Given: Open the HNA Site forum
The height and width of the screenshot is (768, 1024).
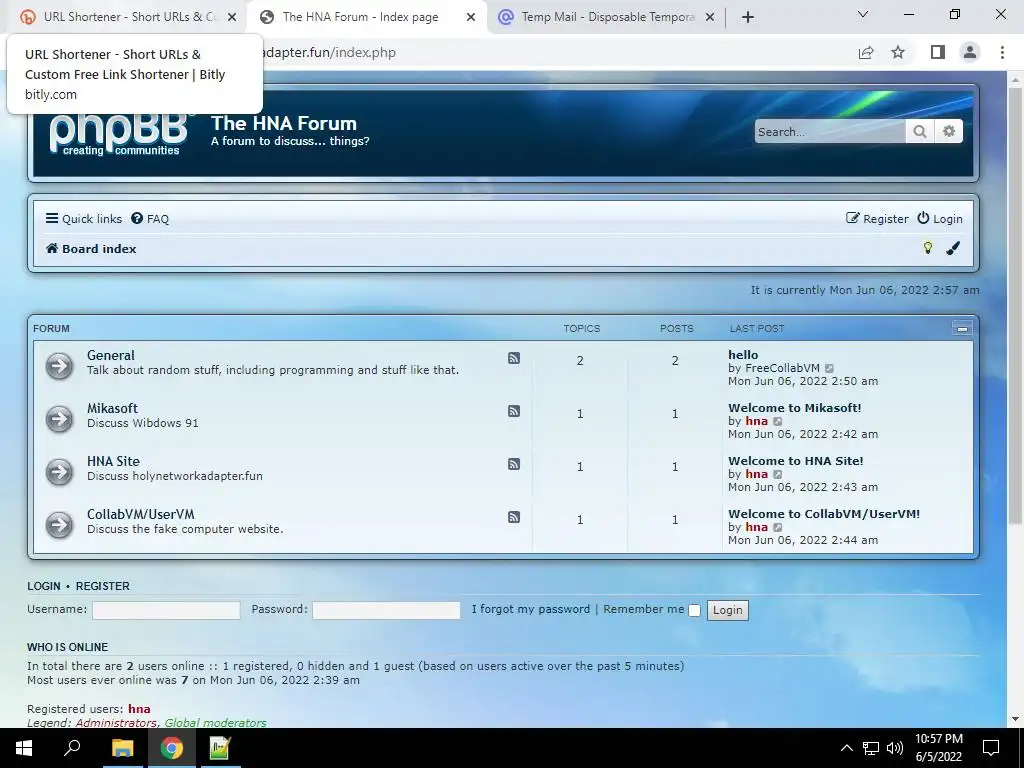Looking at the screenshot, I should [114, 461].
